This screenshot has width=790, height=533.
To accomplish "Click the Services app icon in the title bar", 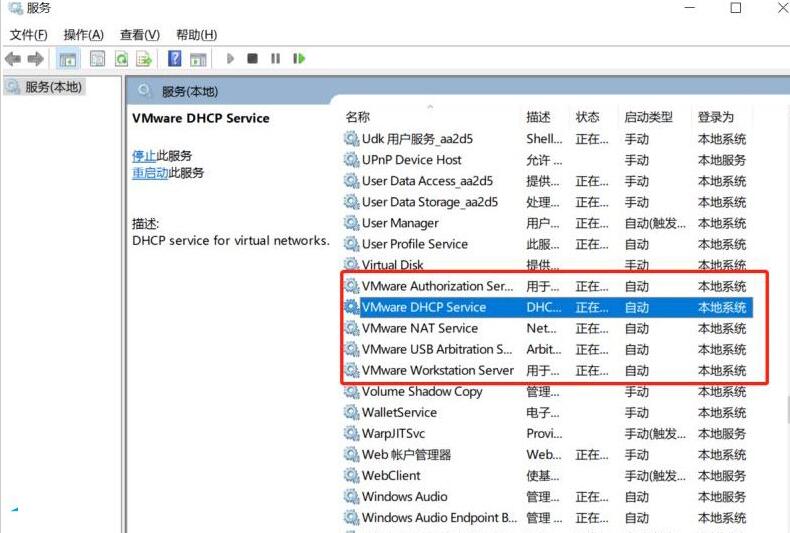I will (x=15, y=8).
